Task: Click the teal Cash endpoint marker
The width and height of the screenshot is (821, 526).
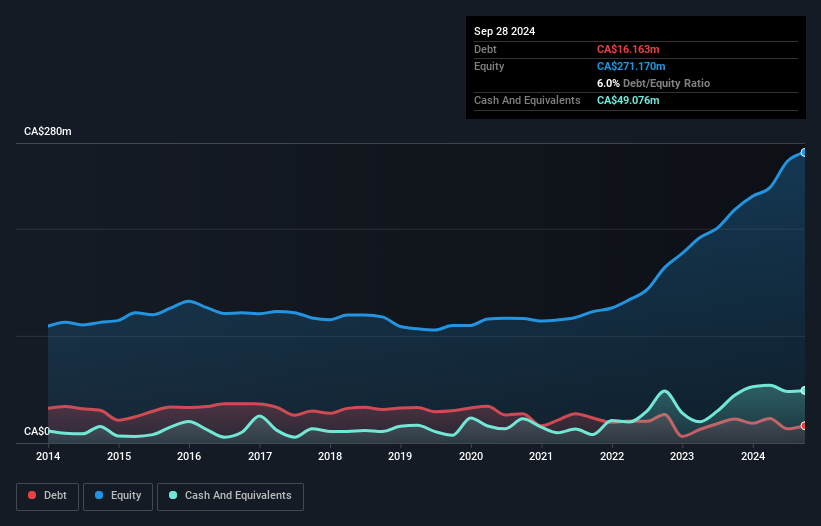Action: pyautogui.click(x=804, y=390)
